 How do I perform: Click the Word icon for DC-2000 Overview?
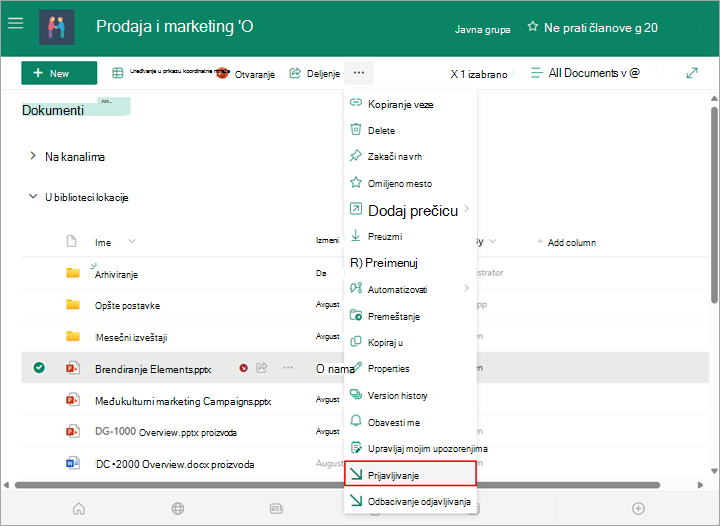[x=73, y=463]
